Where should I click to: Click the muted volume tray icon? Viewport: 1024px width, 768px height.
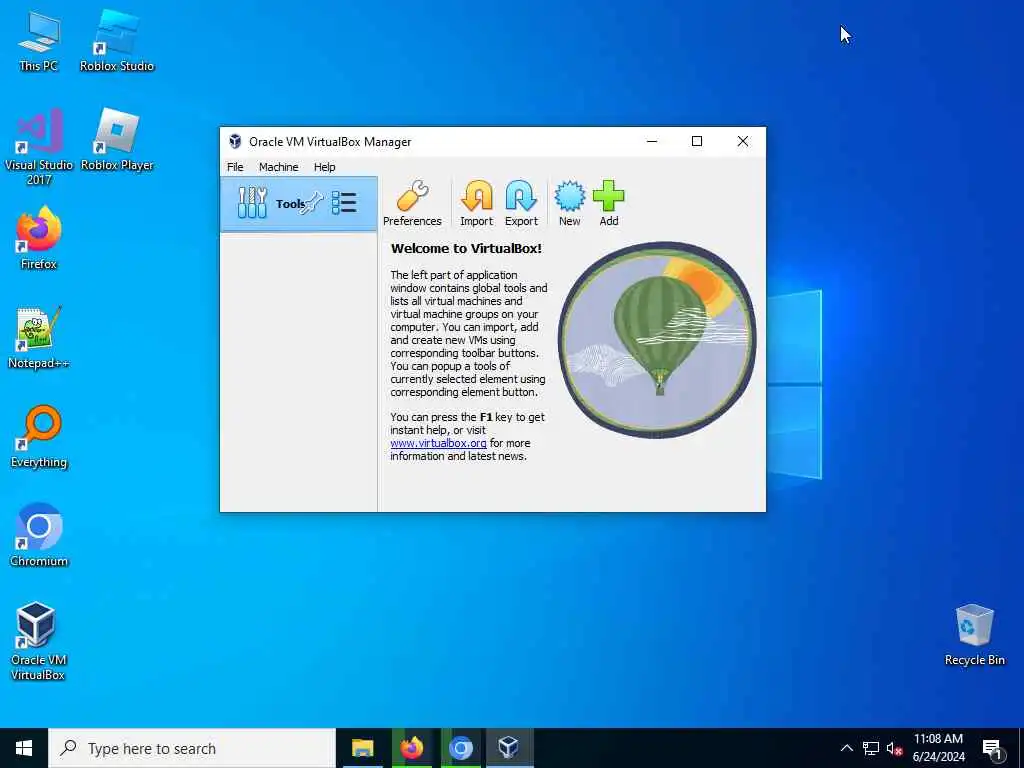894,748
